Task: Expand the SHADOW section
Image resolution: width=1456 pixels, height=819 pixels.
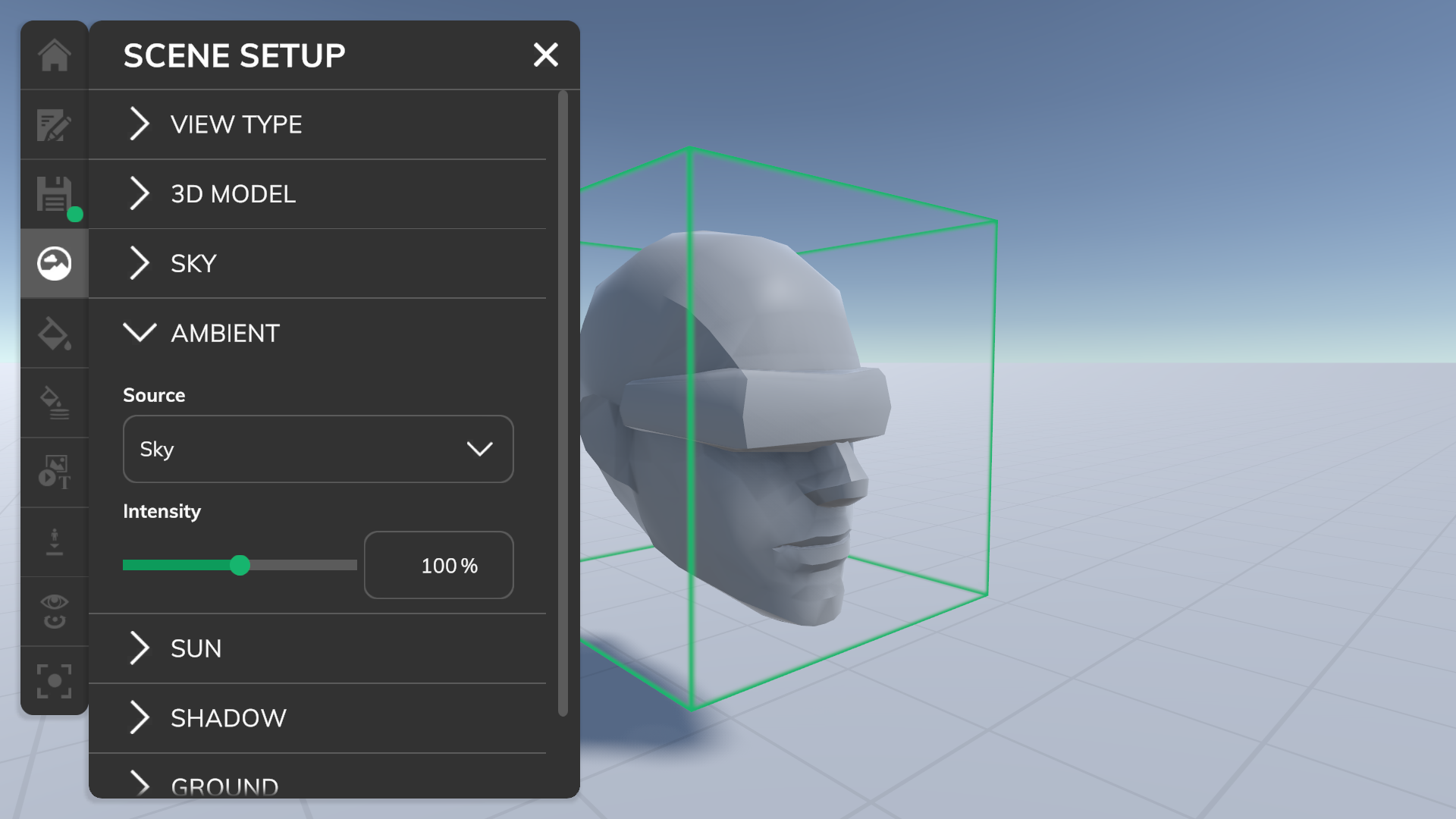Action: 317,718
